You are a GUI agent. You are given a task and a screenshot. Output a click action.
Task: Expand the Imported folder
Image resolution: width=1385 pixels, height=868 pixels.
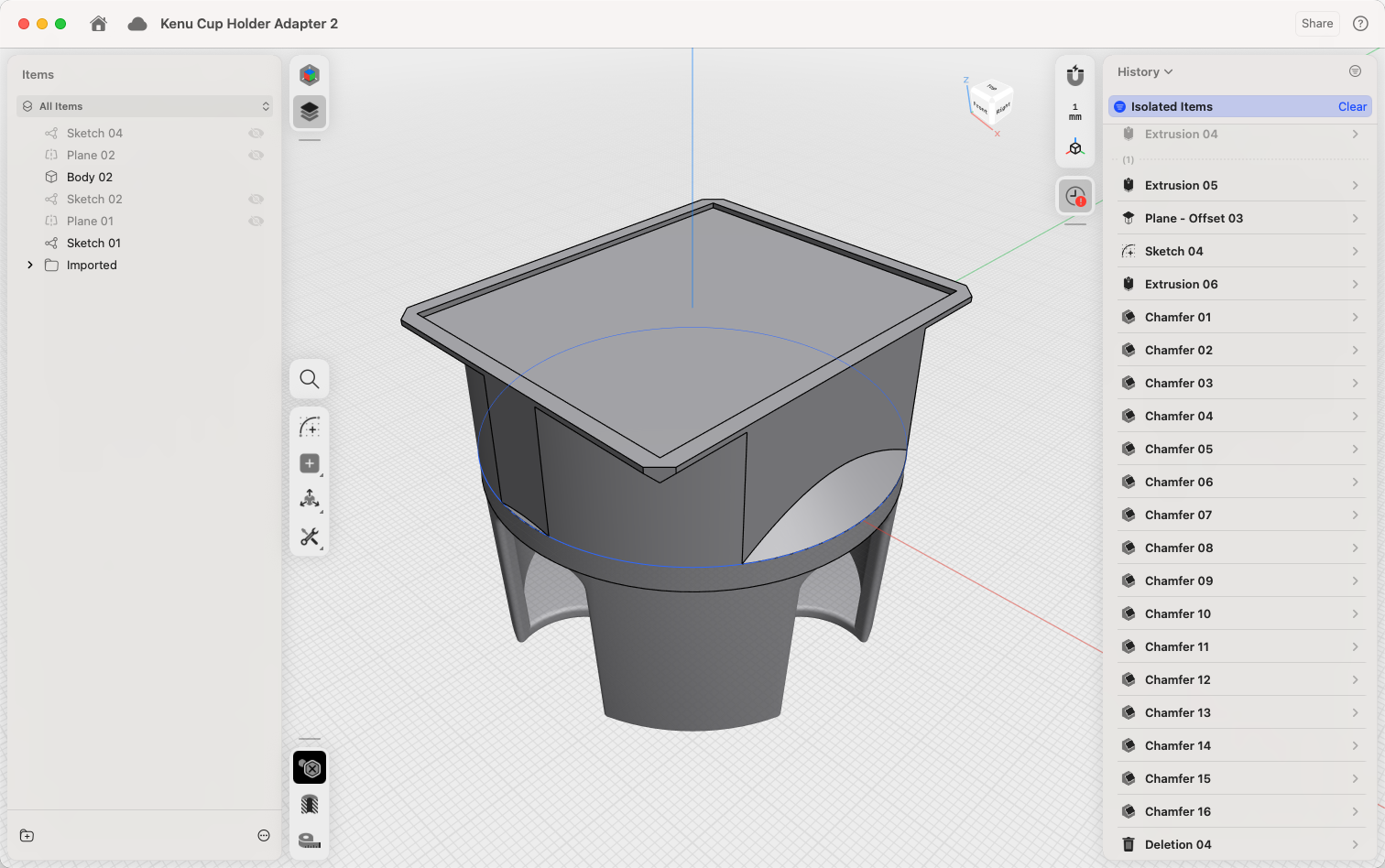pos(30,266)
